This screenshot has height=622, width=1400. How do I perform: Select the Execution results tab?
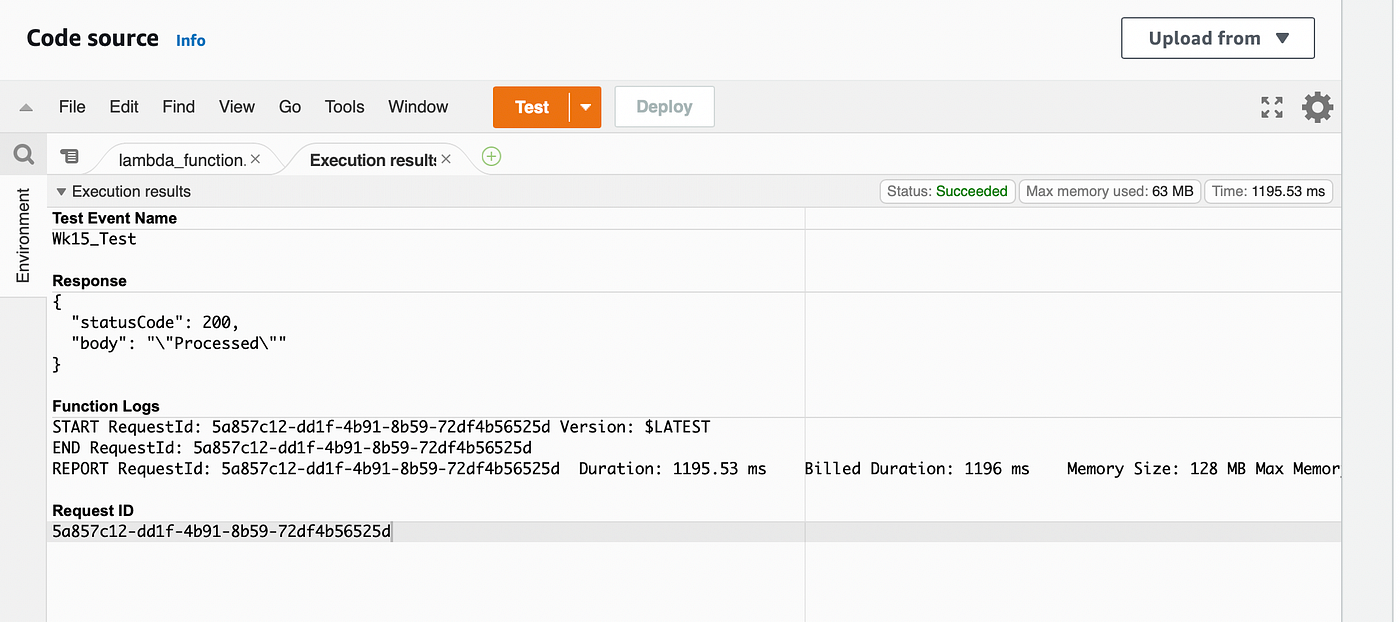(370, 158)
